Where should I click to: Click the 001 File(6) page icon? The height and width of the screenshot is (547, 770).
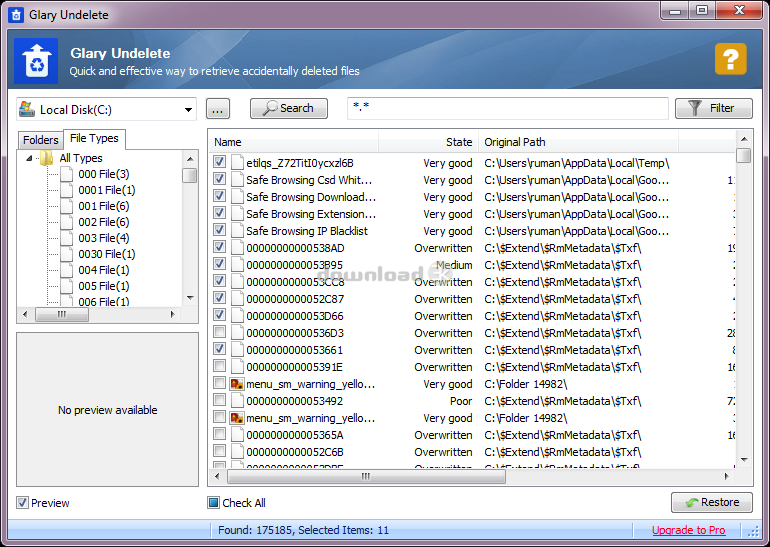click(66, 206)
